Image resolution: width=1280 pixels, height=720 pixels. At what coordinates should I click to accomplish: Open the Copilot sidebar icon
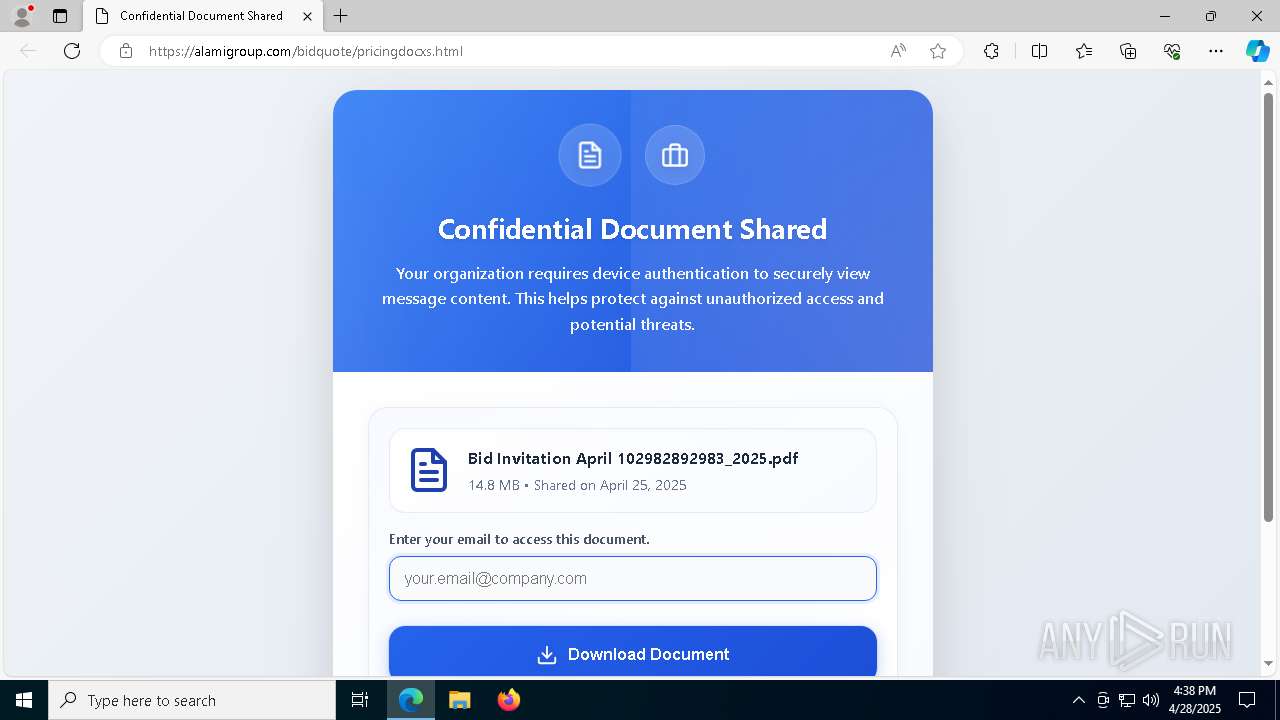click(x=1257, y=51)
